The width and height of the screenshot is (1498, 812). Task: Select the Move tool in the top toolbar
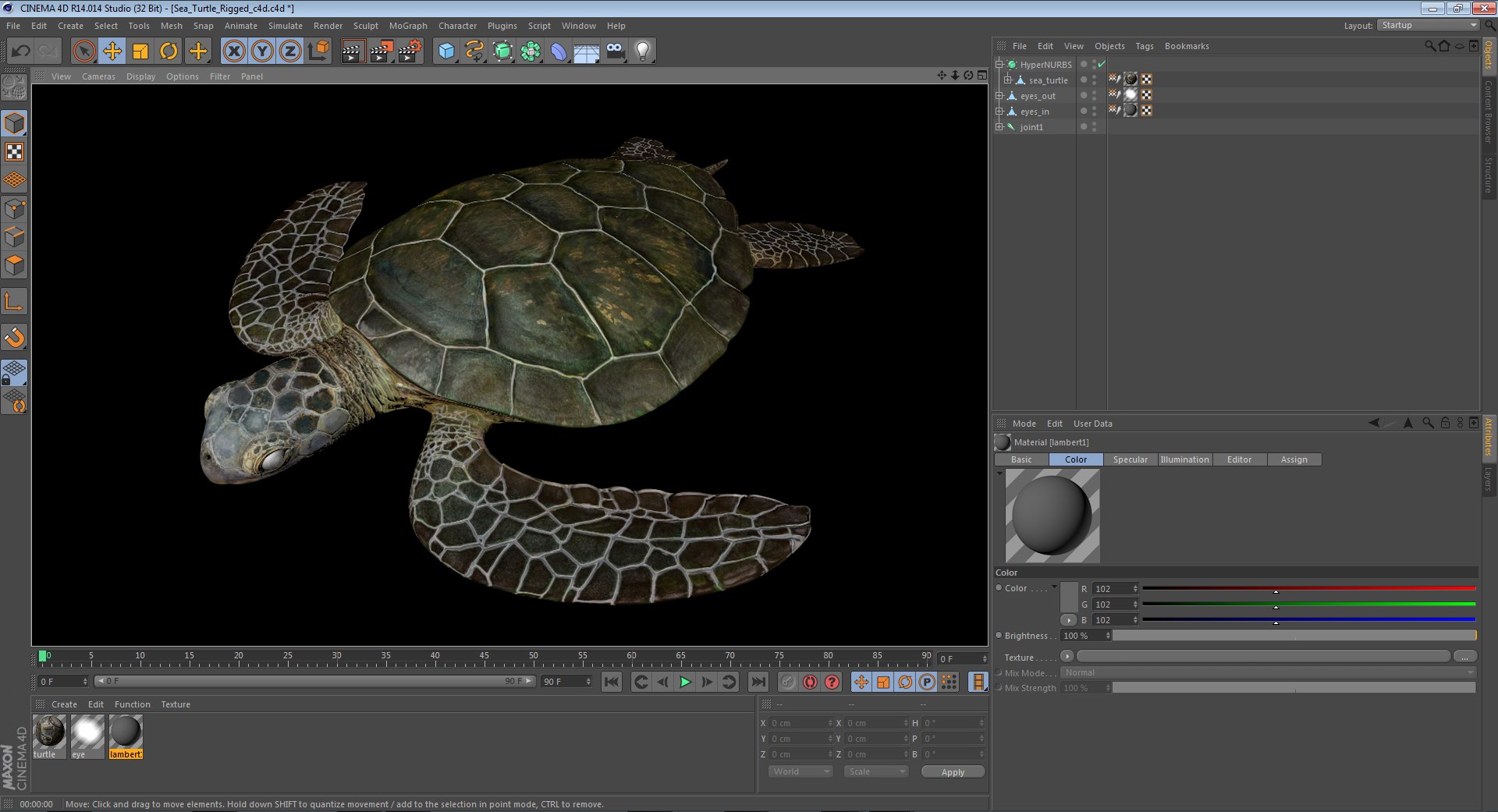coord(112,51)
